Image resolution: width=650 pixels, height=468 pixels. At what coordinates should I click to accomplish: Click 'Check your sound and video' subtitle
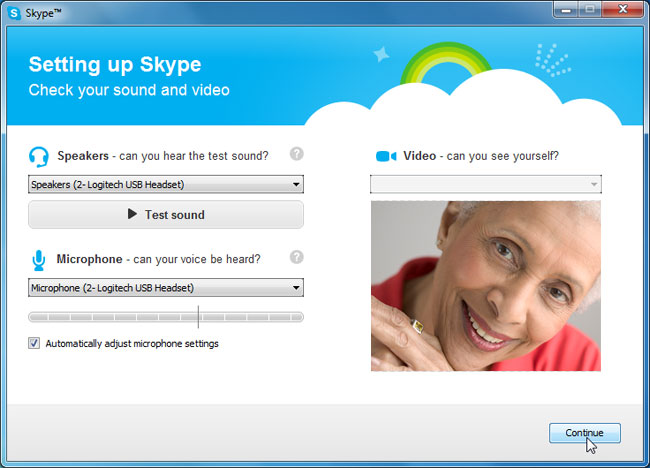129,90
